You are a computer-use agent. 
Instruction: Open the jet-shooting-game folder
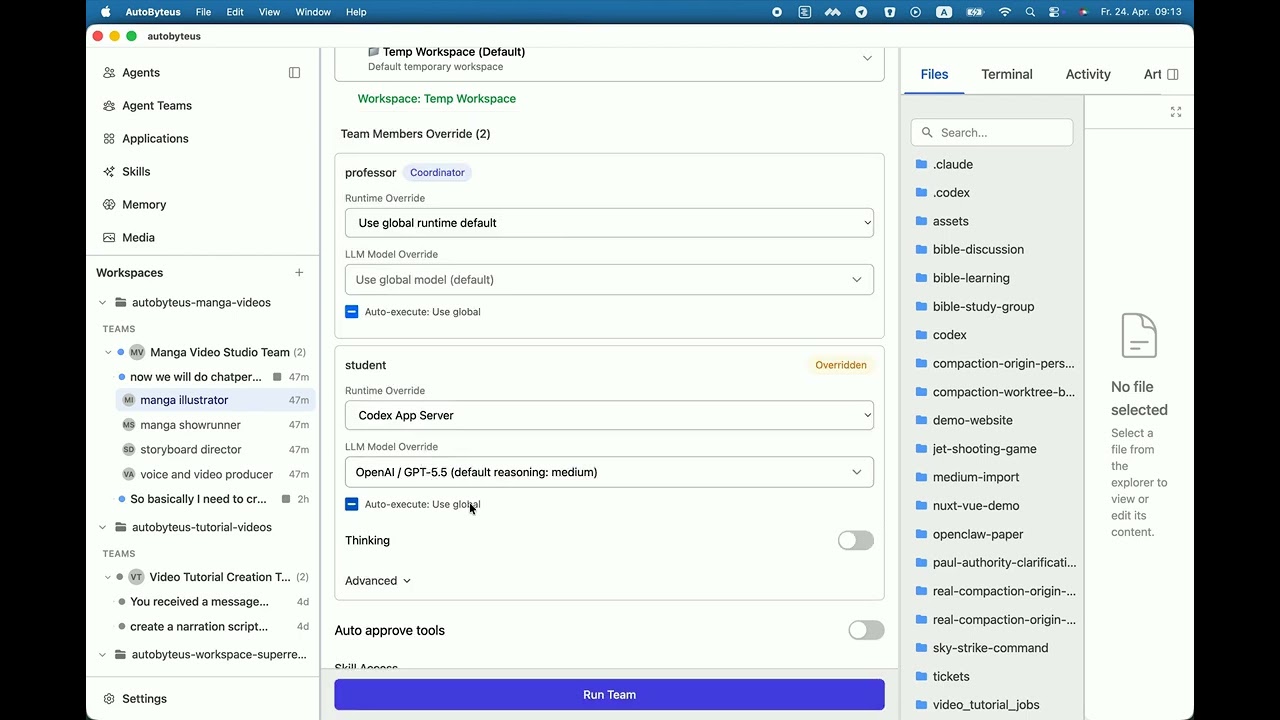coord(984,450)
